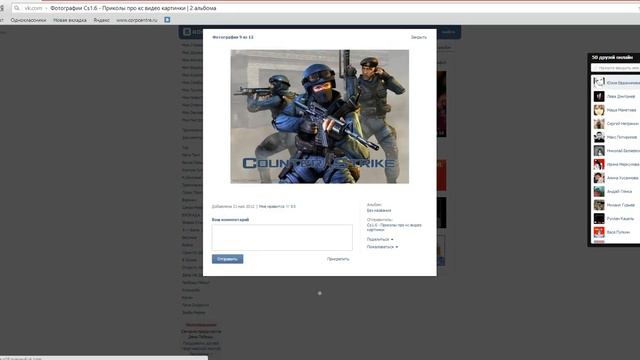Open the www.corpcentre.ru bookmark
640x360 pixels.
tap(137, 20)
